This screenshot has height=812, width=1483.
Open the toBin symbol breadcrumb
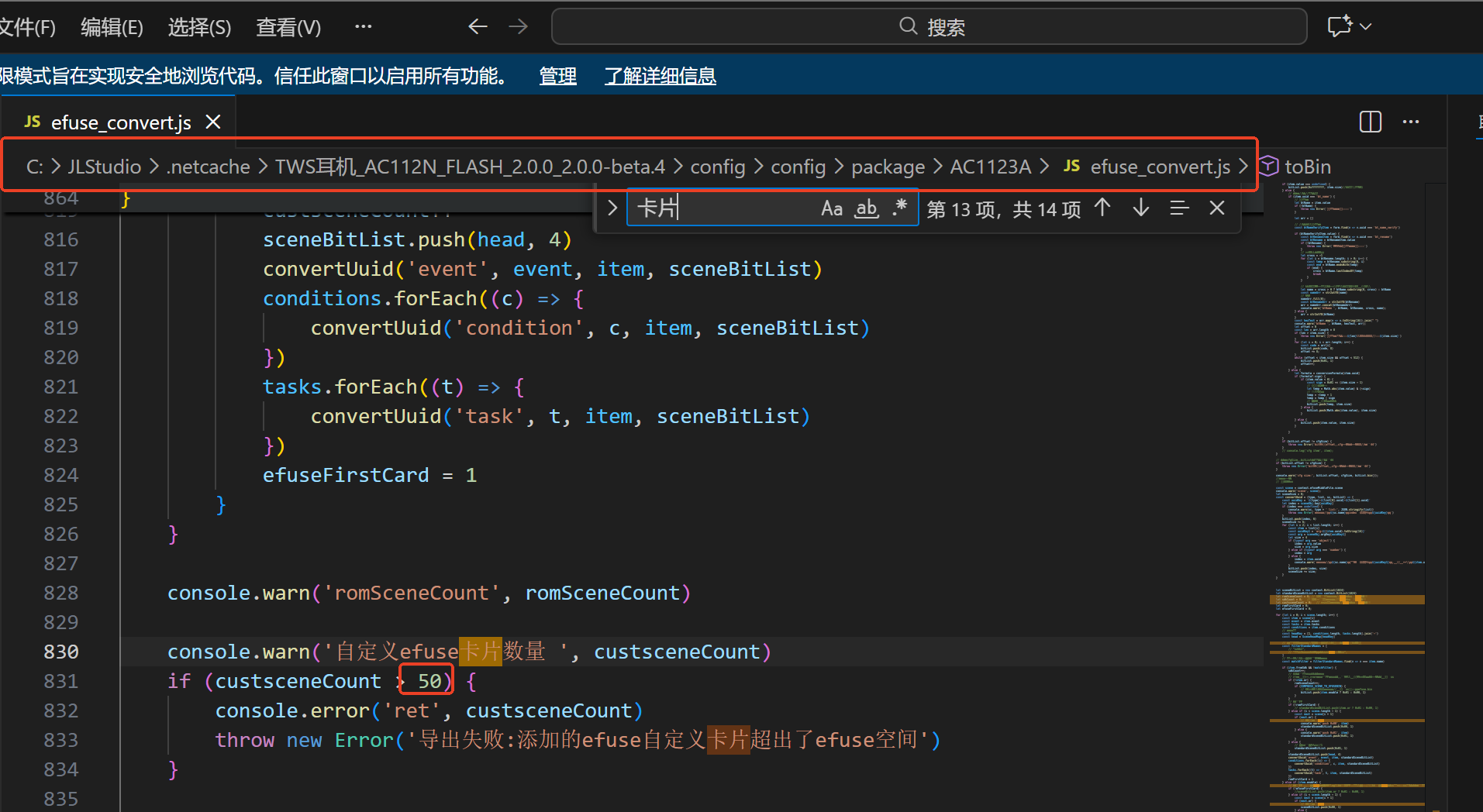coord(1307,167)
